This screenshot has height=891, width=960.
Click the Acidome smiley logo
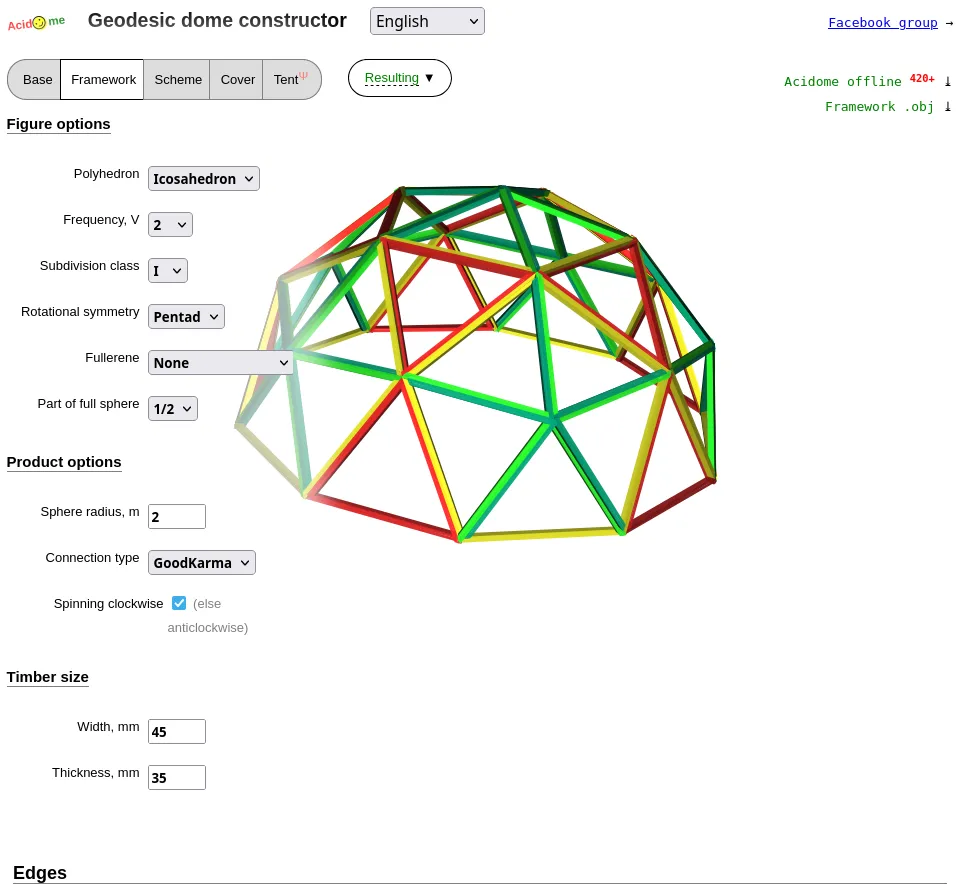tap(38, 22)
